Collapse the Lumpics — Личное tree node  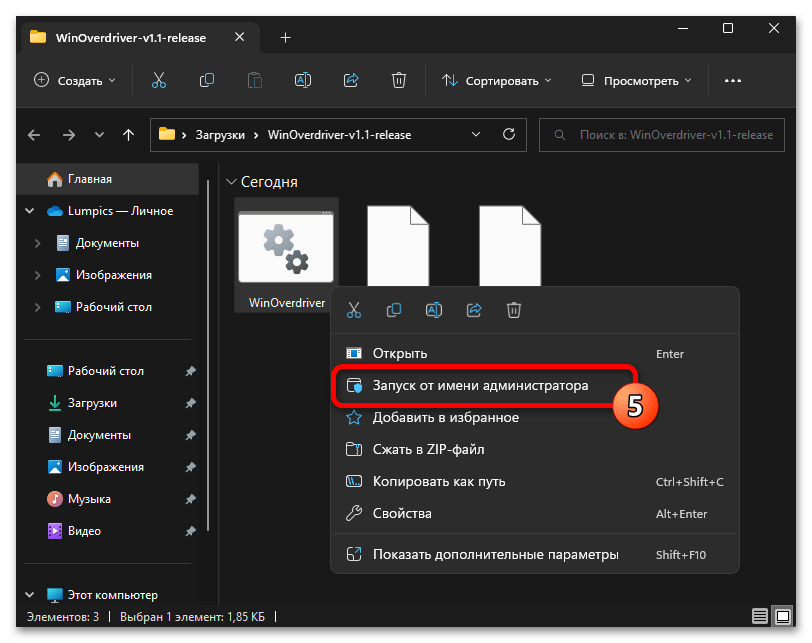[30, 211]
